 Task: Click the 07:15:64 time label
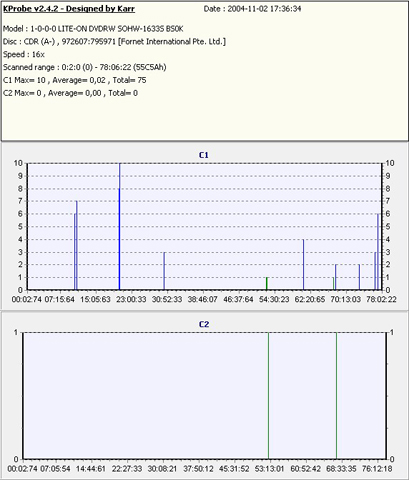tap(59, 299)
